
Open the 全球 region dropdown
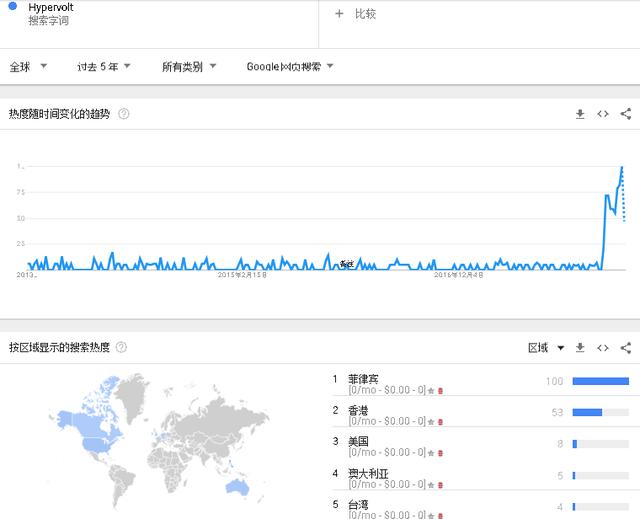point(28,67)
